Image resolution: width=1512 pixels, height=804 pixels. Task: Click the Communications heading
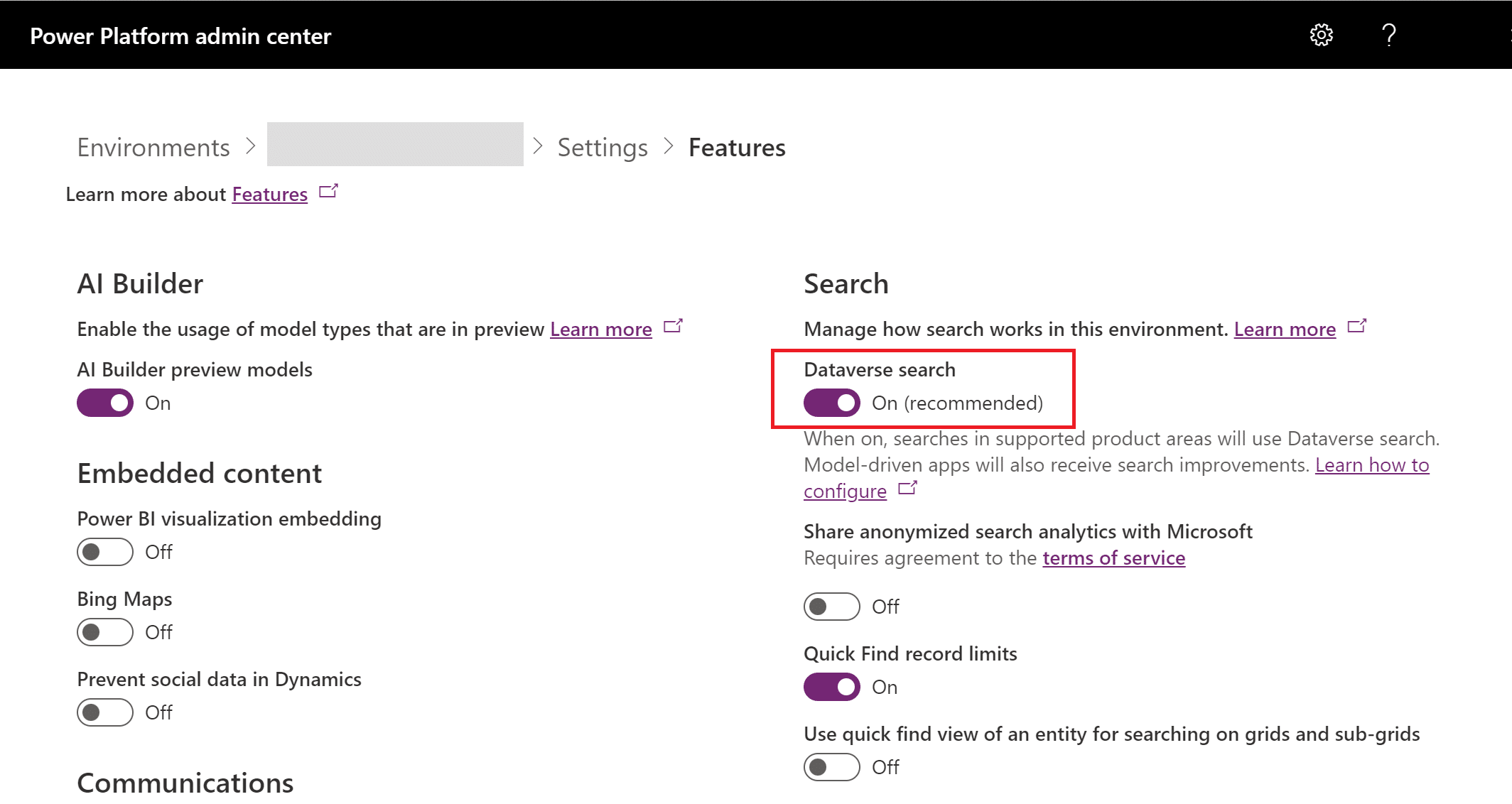click(x=185, y=783)
